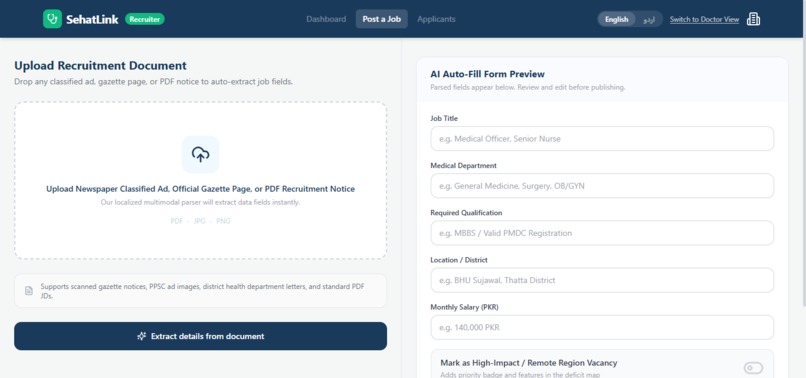
Task: Click the 'Adds priority badge and features' description
Action: [520, 375]
